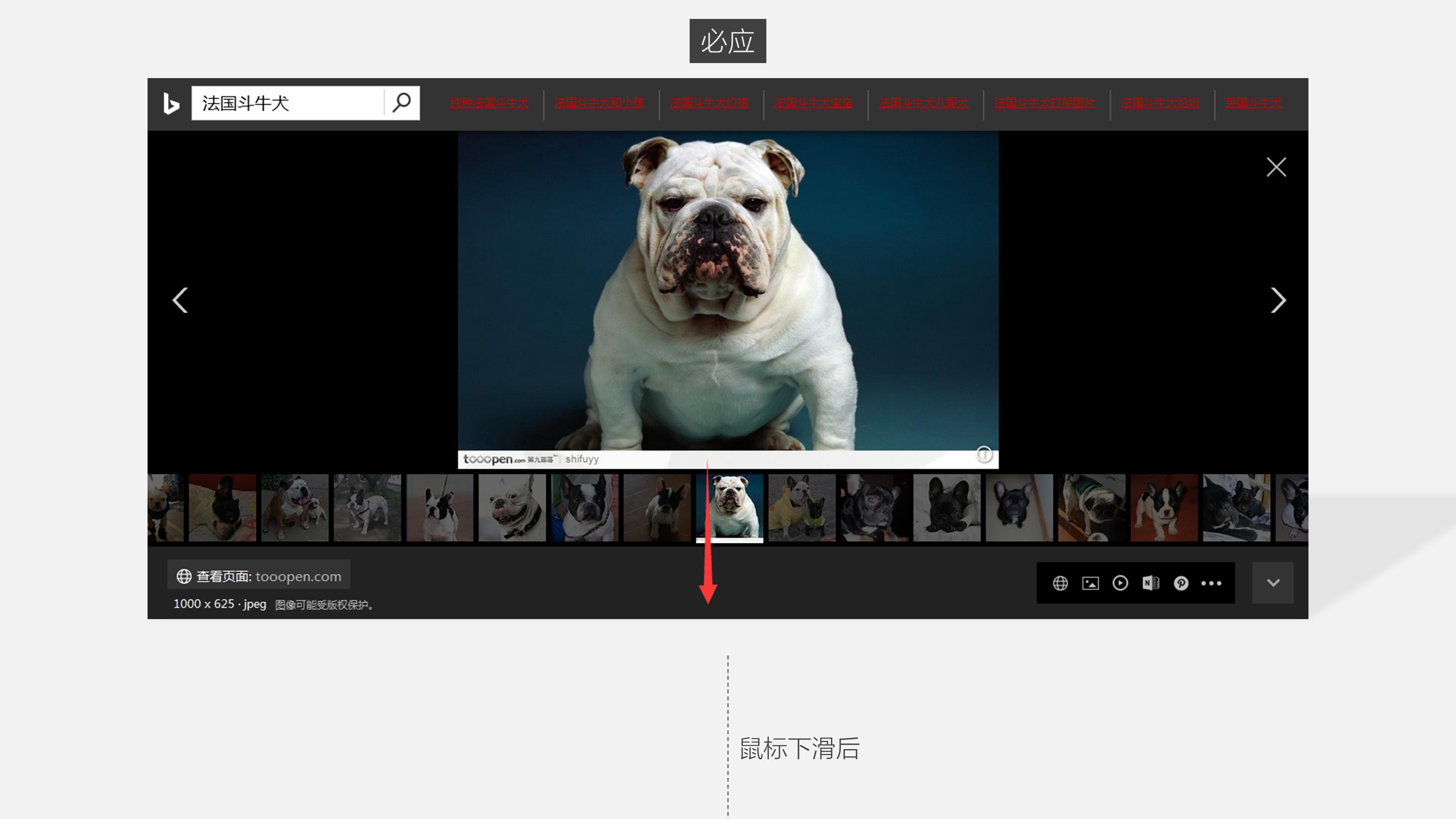Image resolution: width=1456 pixels, height=819 pixels.
Task: Select thumbnail of brown bulldog with puppy
Action: click(x=295, y=508)
